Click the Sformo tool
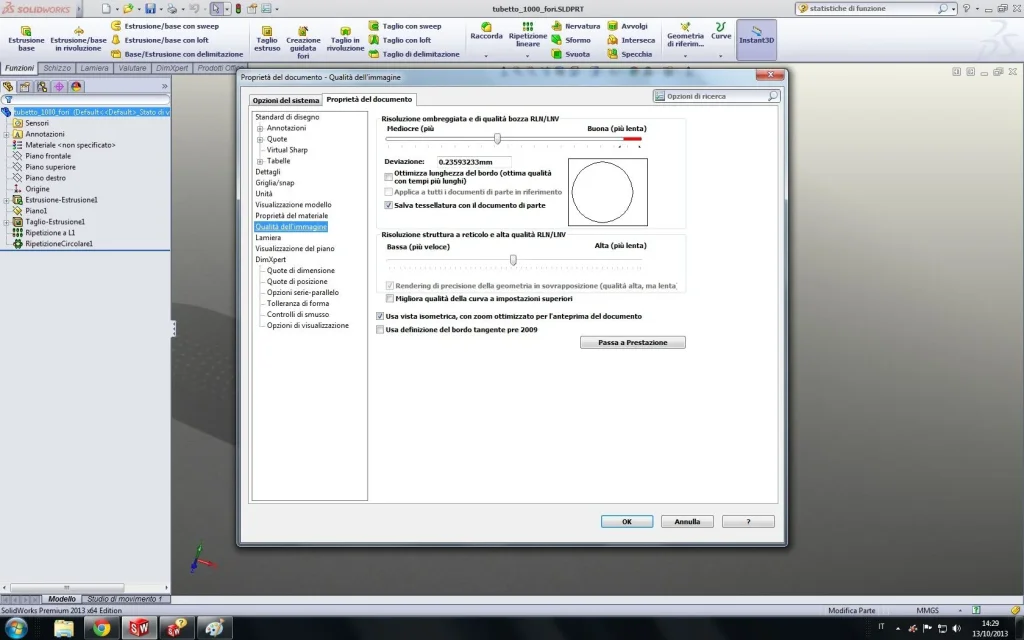Viewport: 1024px width, 640px height. (571, 40)
